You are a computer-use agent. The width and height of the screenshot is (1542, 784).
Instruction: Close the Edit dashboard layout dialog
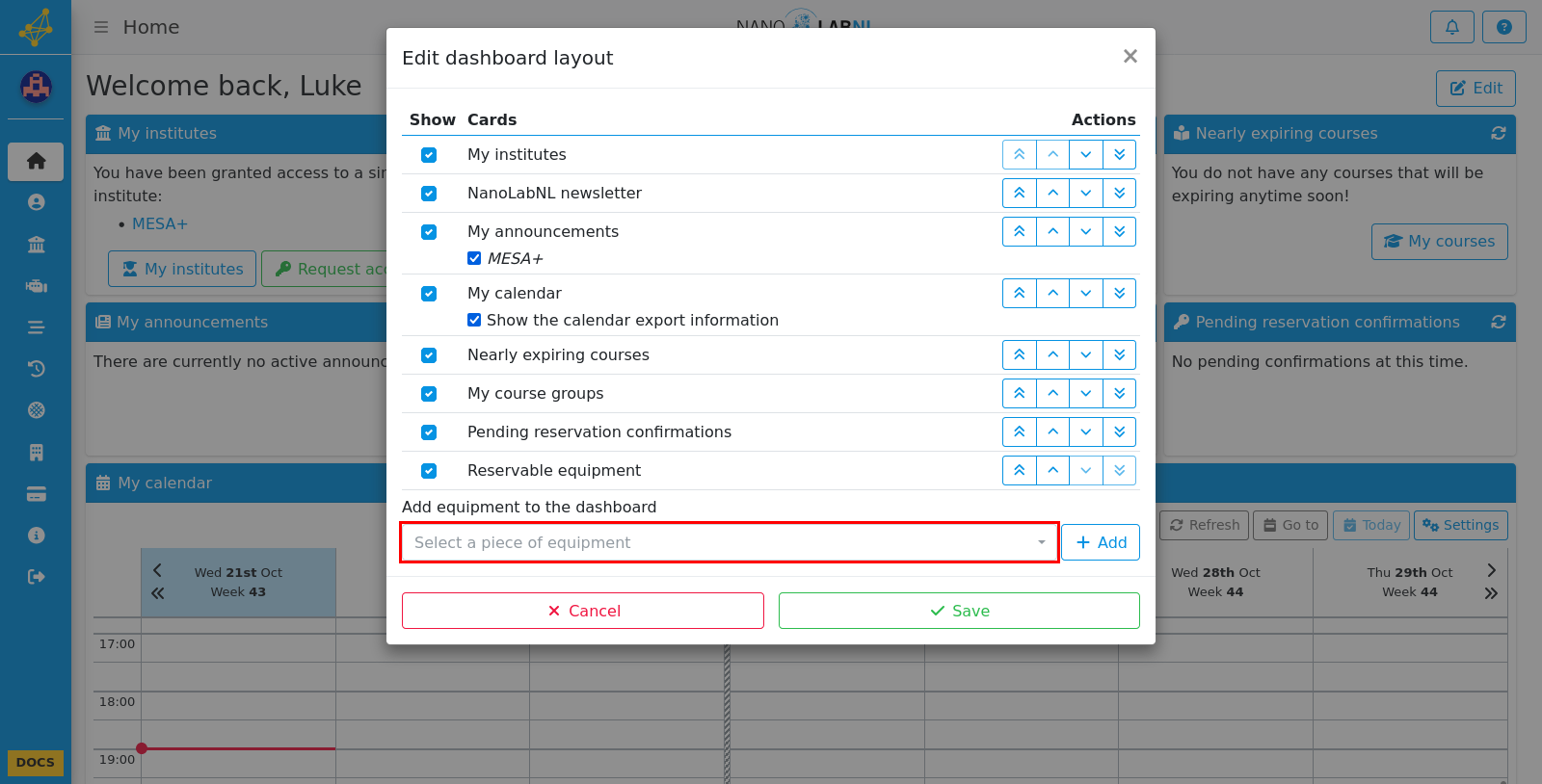click(1130, 57)
